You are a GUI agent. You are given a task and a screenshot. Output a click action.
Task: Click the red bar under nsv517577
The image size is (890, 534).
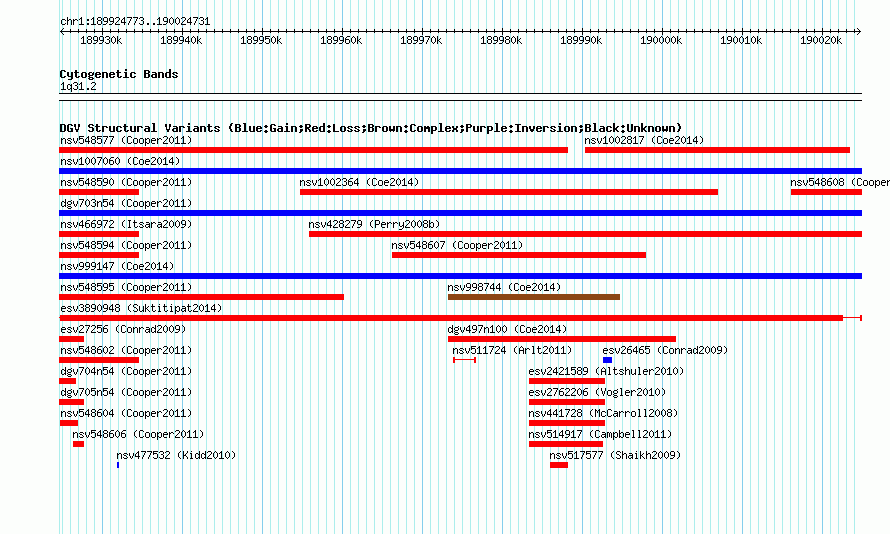click(x=559, y=465)
